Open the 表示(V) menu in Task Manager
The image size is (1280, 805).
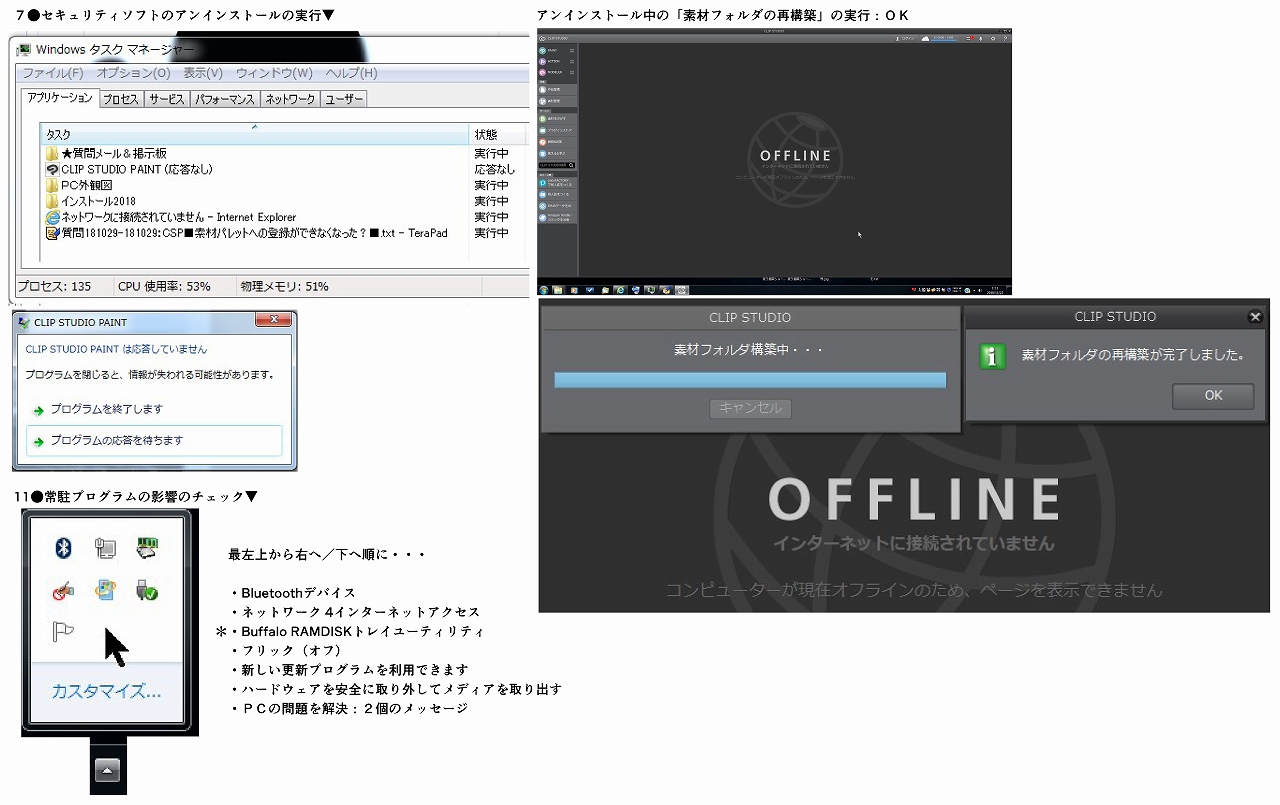202,73
